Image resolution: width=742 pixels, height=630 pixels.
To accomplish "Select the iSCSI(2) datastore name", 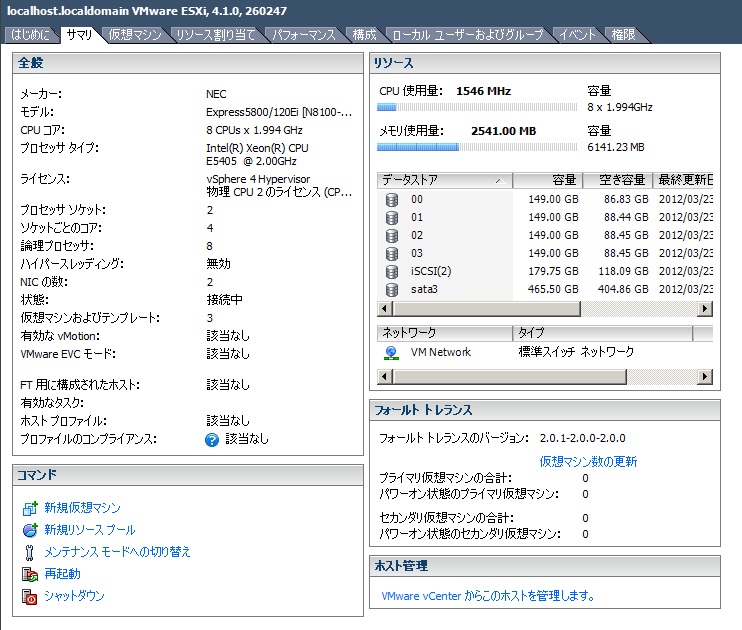I will (431, 271).
